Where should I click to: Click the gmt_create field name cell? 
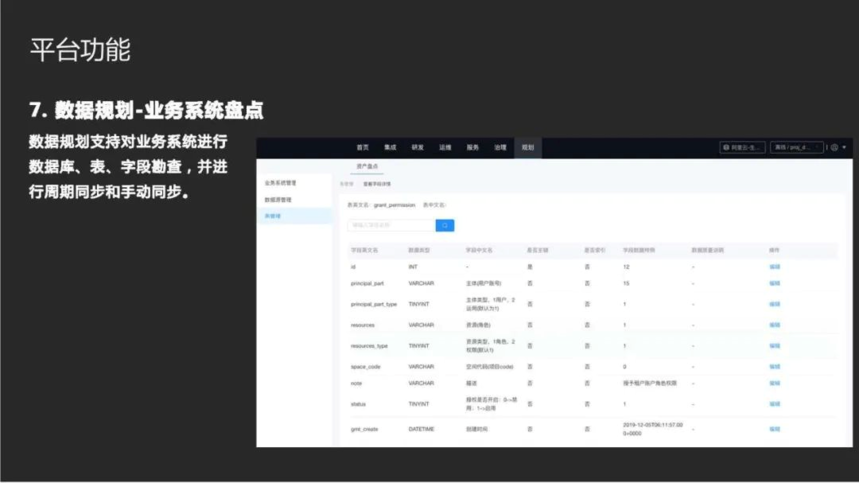pyautogui.click(x=364, y=429)
